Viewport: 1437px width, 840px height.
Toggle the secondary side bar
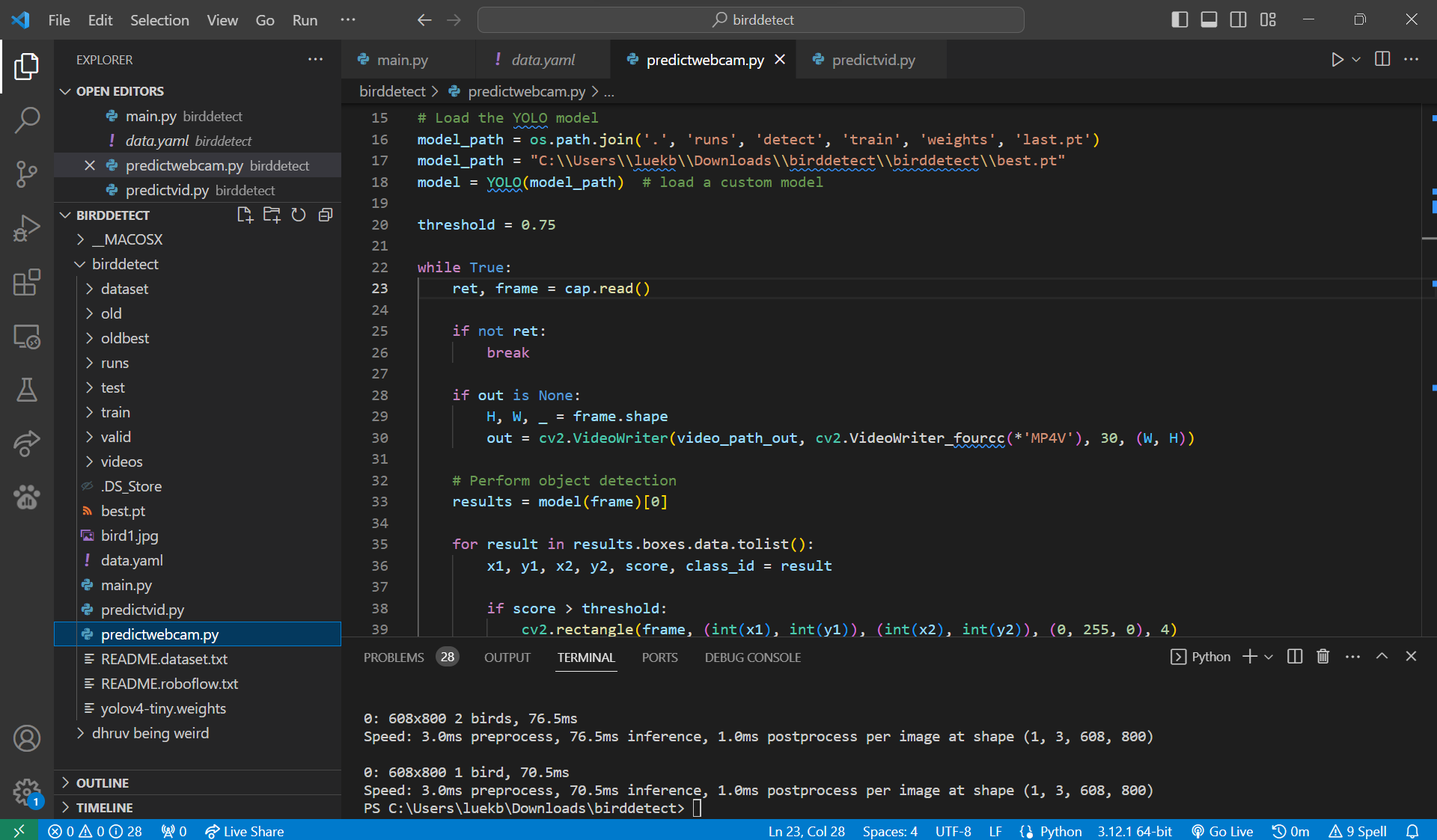(1239, 20)
